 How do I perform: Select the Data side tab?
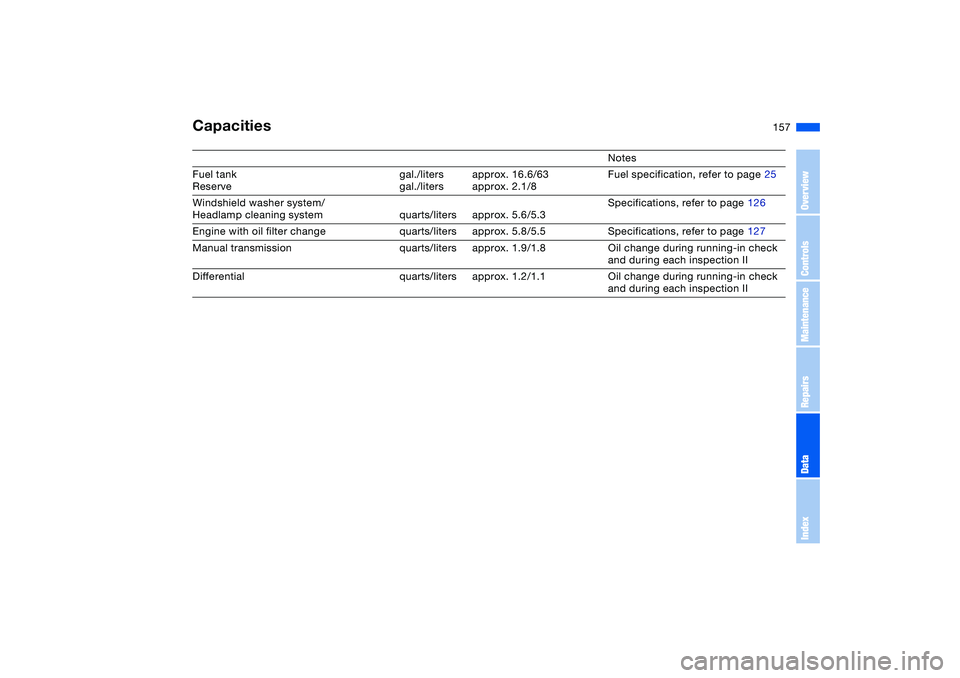[808, 445]
